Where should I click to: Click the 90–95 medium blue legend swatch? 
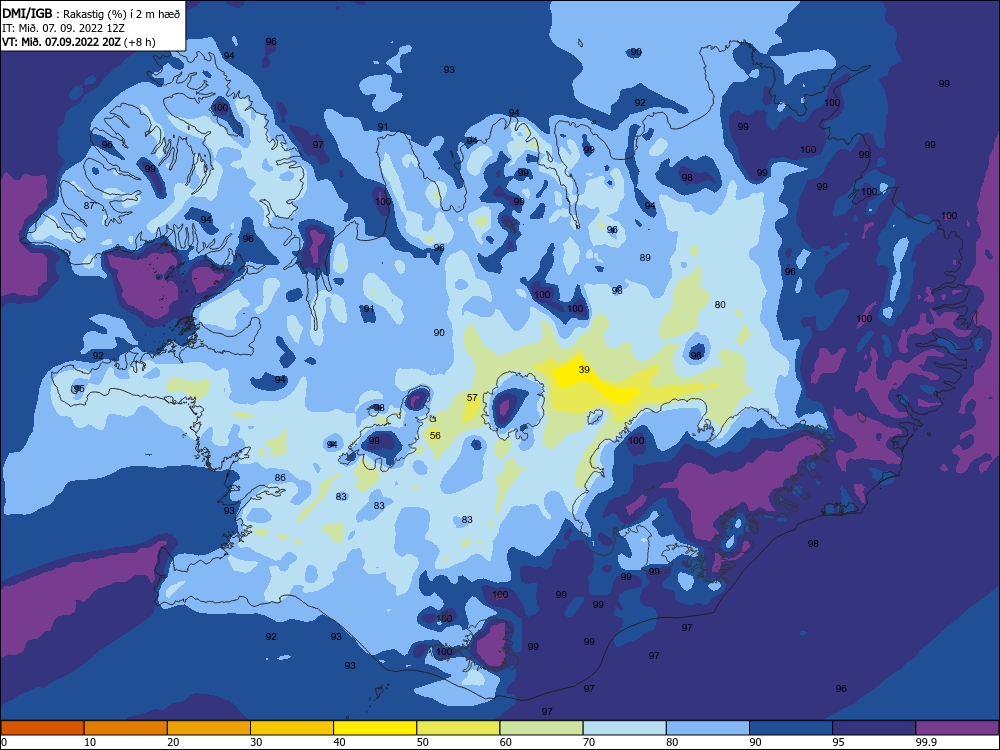pos(791,728)
